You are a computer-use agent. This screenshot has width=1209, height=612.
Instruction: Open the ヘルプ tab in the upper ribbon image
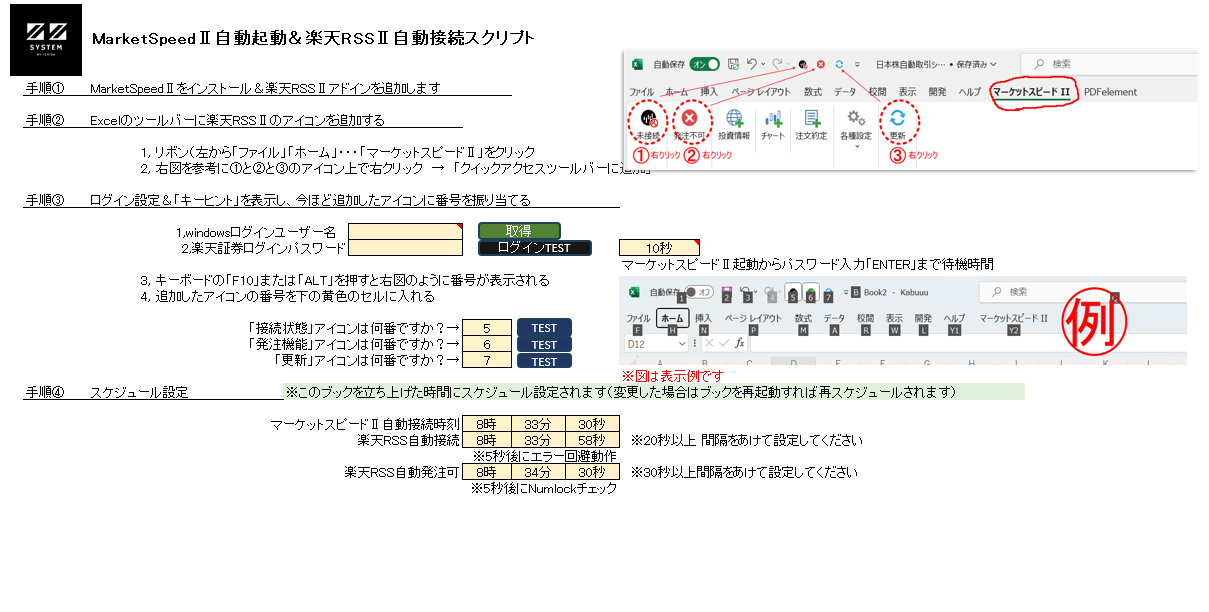(x=969, y=92)
